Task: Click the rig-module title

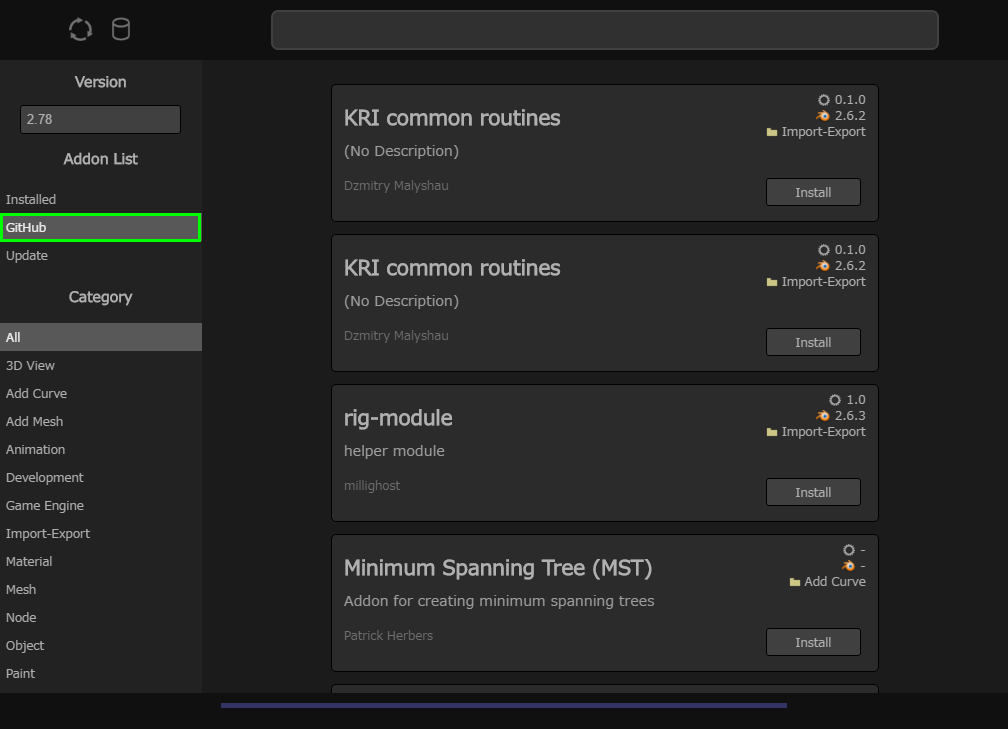Action: pos(398,418)
